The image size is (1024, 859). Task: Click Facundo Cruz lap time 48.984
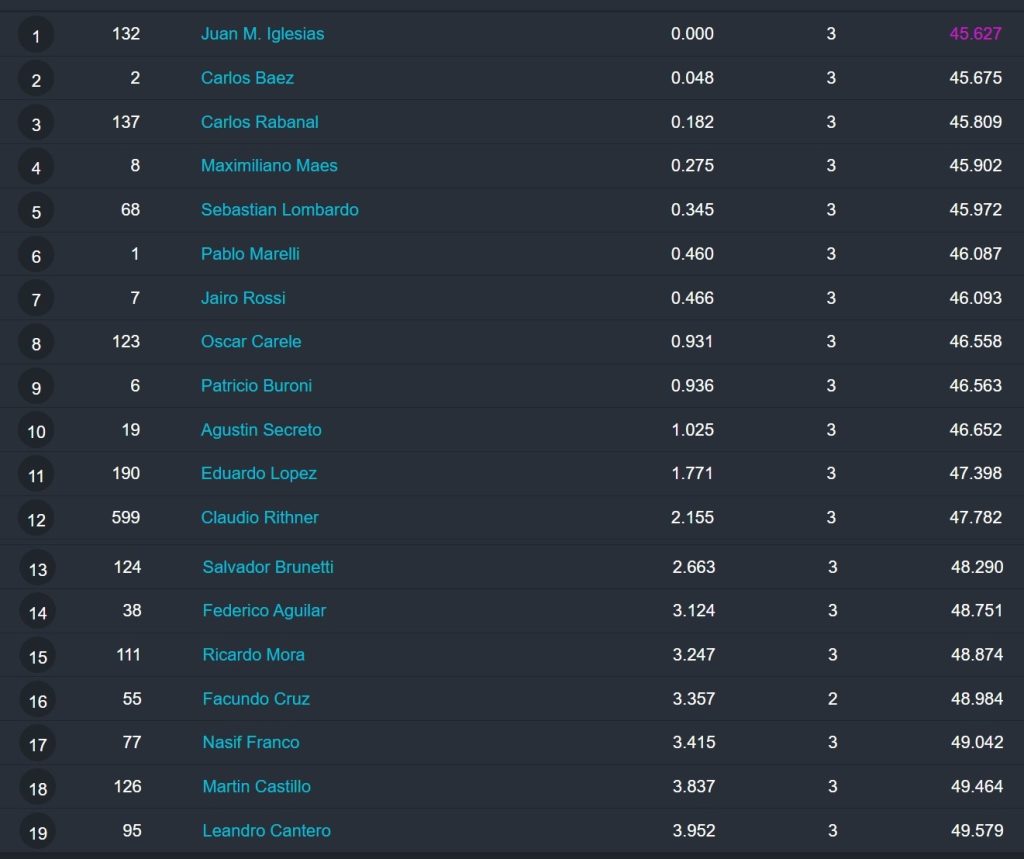coord(976,699)
